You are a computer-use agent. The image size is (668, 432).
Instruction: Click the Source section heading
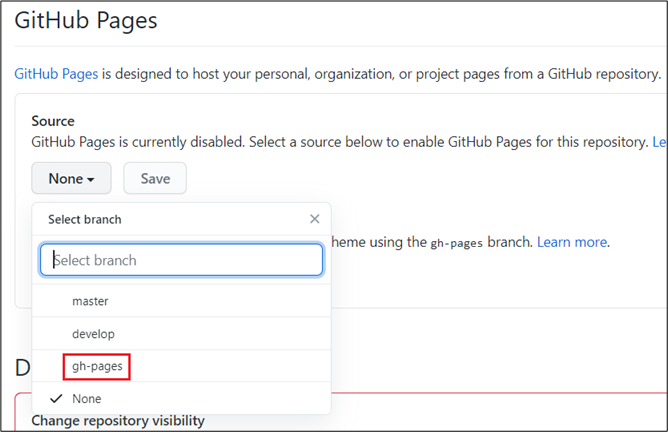click(53, 121)
